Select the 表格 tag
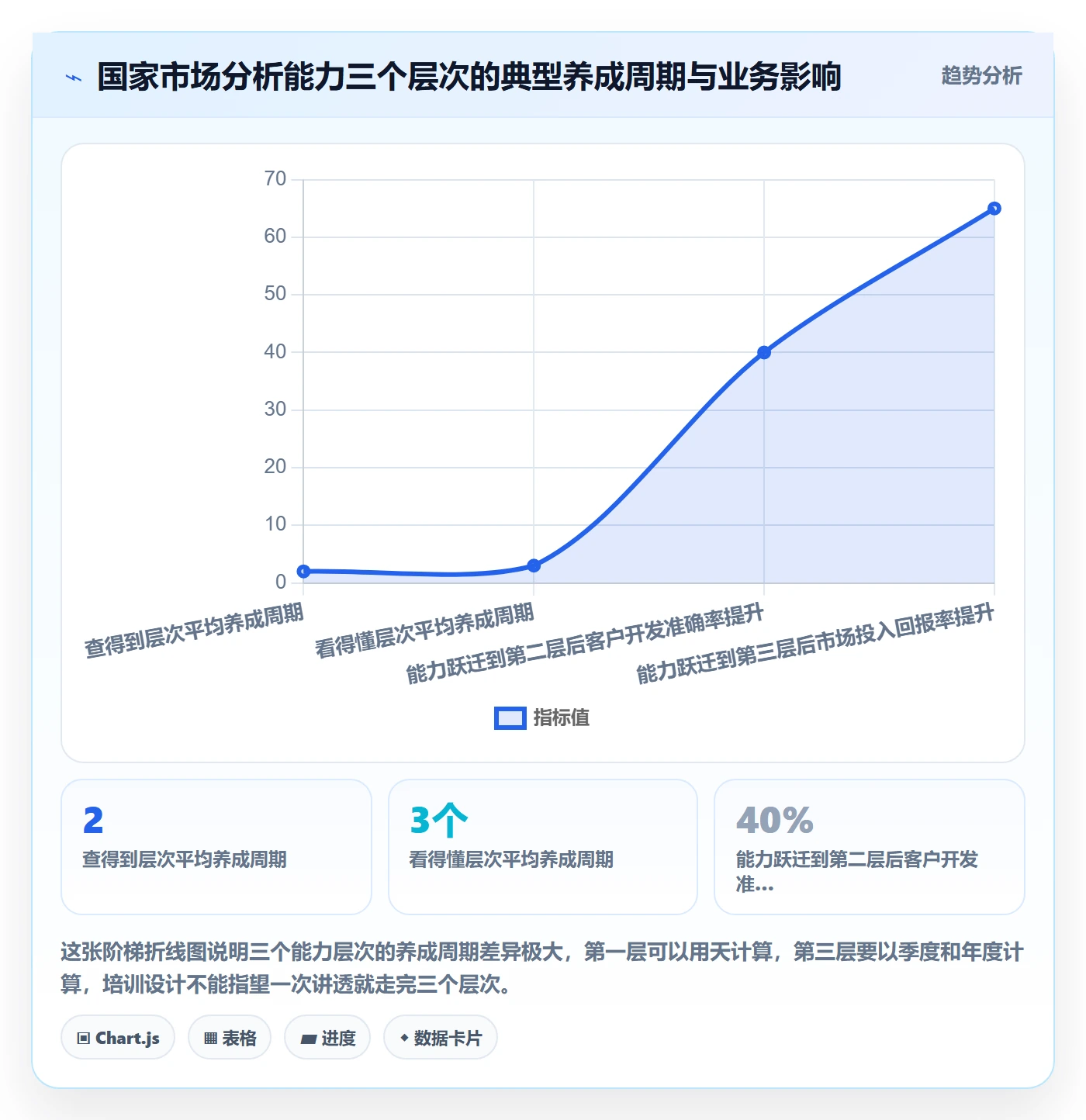The height and width of the screenshot is (1120, 1086). coord(230,1038)
